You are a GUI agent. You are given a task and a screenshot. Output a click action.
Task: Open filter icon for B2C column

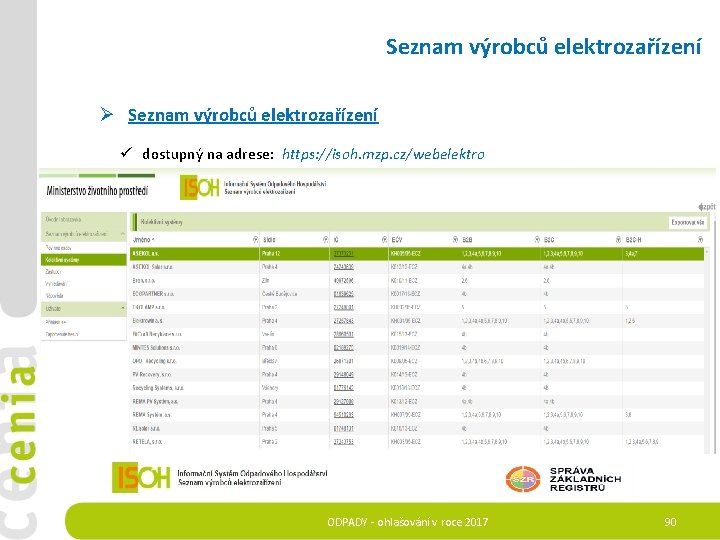618,239
